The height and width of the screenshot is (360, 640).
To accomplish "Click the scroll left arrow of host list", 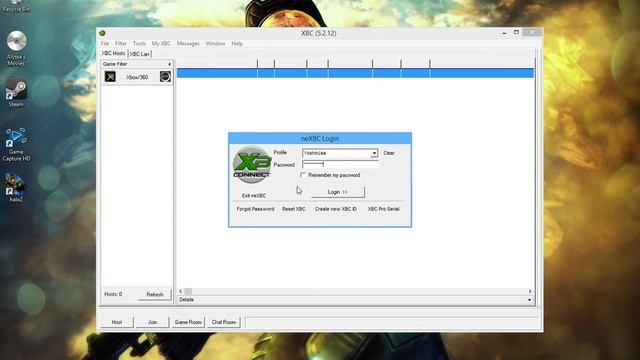I will click(180, 291).
